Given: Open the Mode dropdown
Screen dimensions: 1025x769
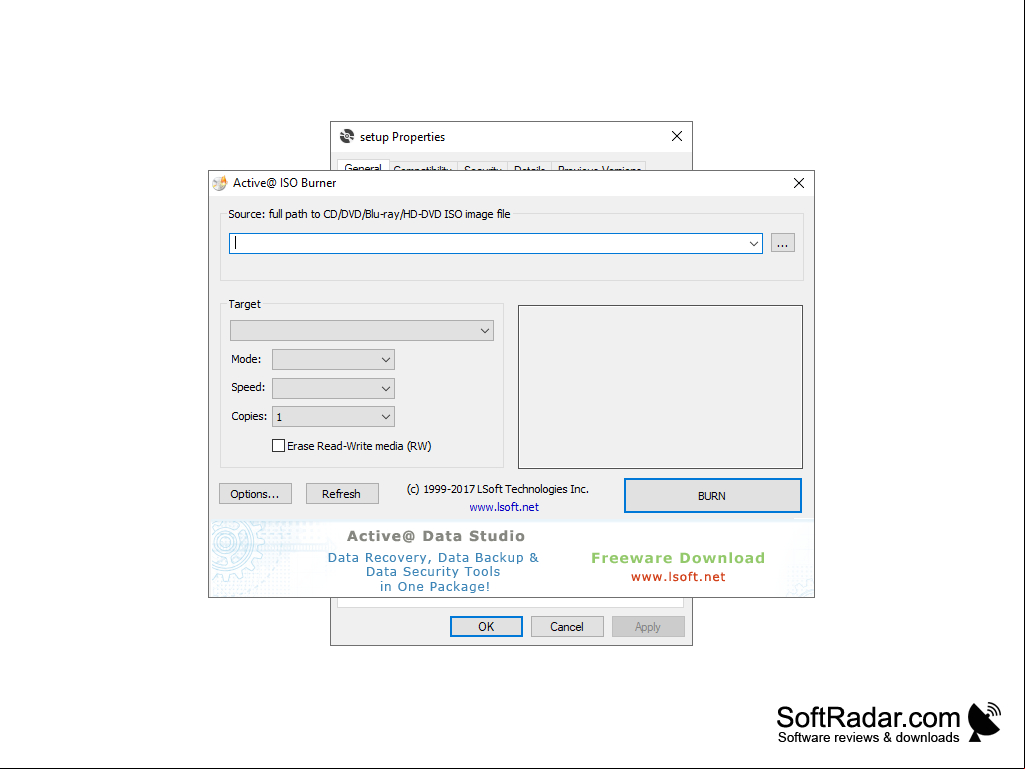Looking at the screenshot, I should pos(333,360).
